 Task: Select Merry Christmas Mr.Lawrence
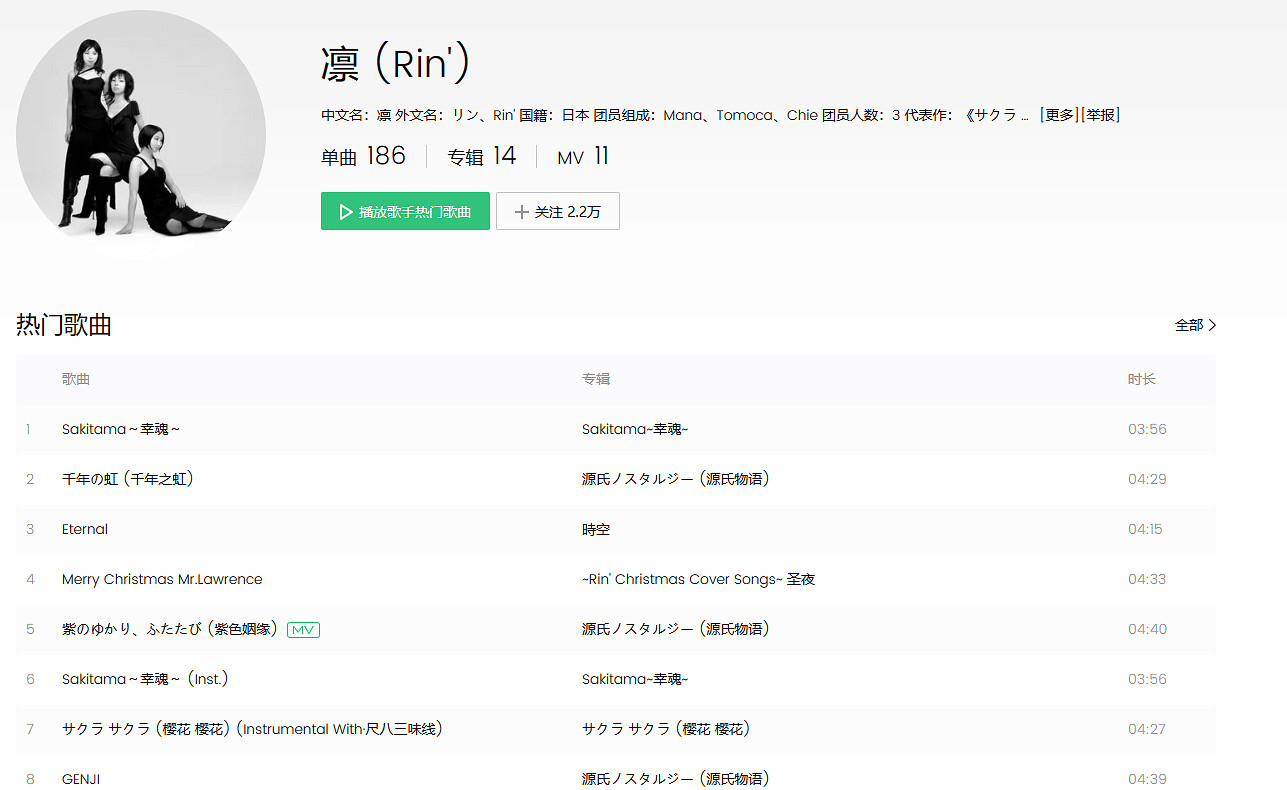click(x=162, y=578)
